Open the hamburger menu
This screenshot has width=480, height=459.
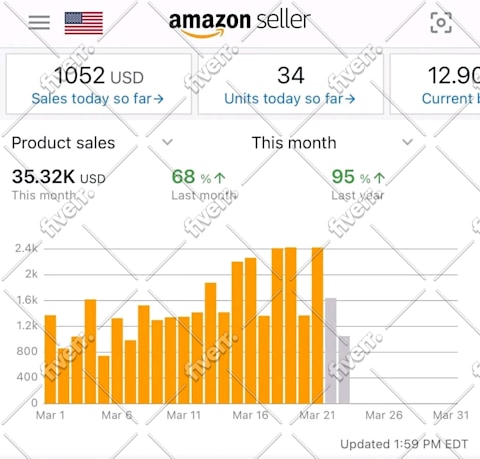pos(39,22)
